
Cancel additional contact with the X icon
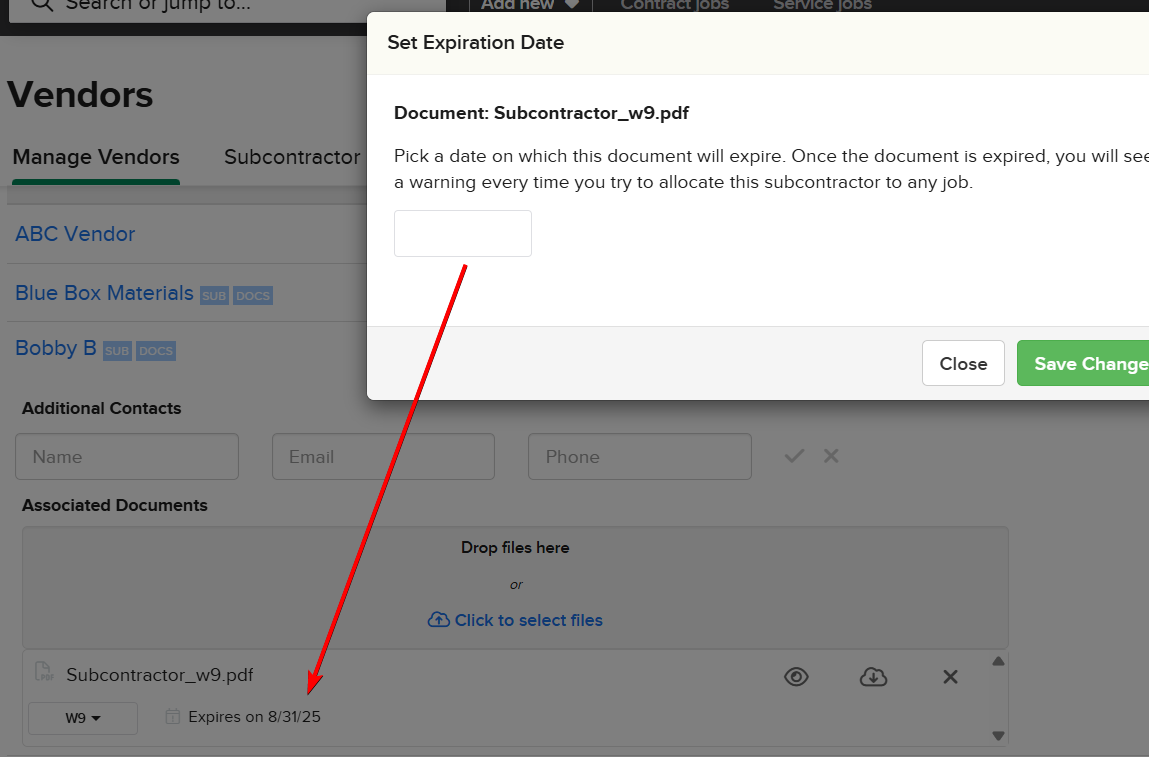click(831, 456)
